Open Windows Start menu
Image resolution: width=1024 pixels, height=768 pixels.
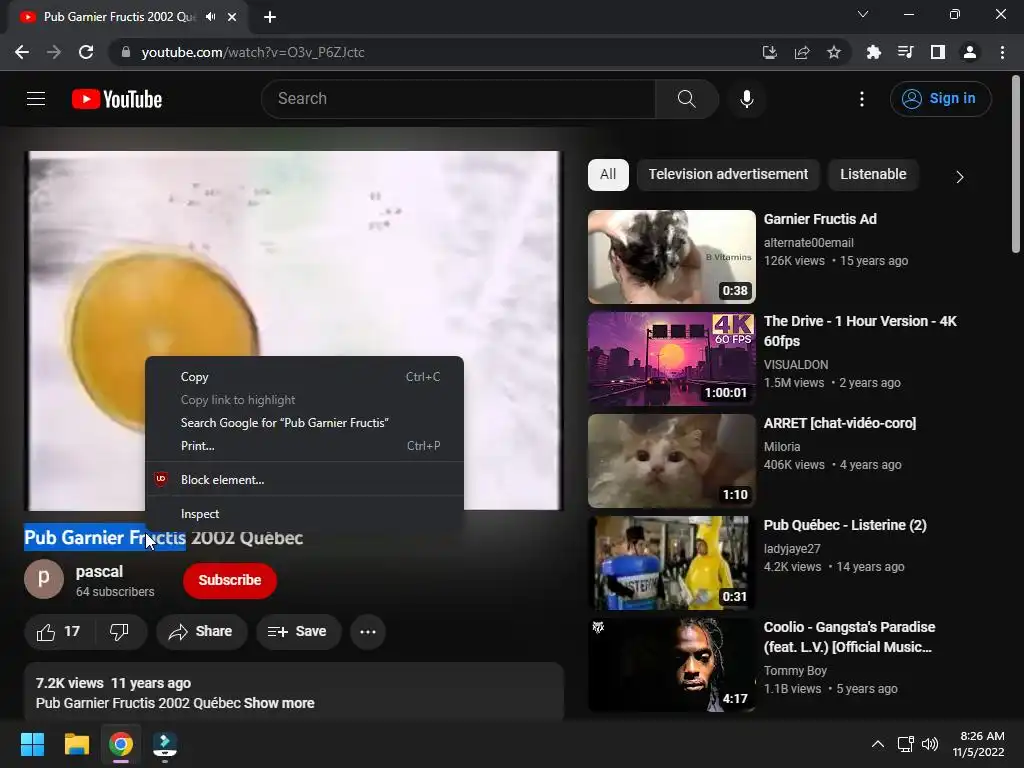32,744
